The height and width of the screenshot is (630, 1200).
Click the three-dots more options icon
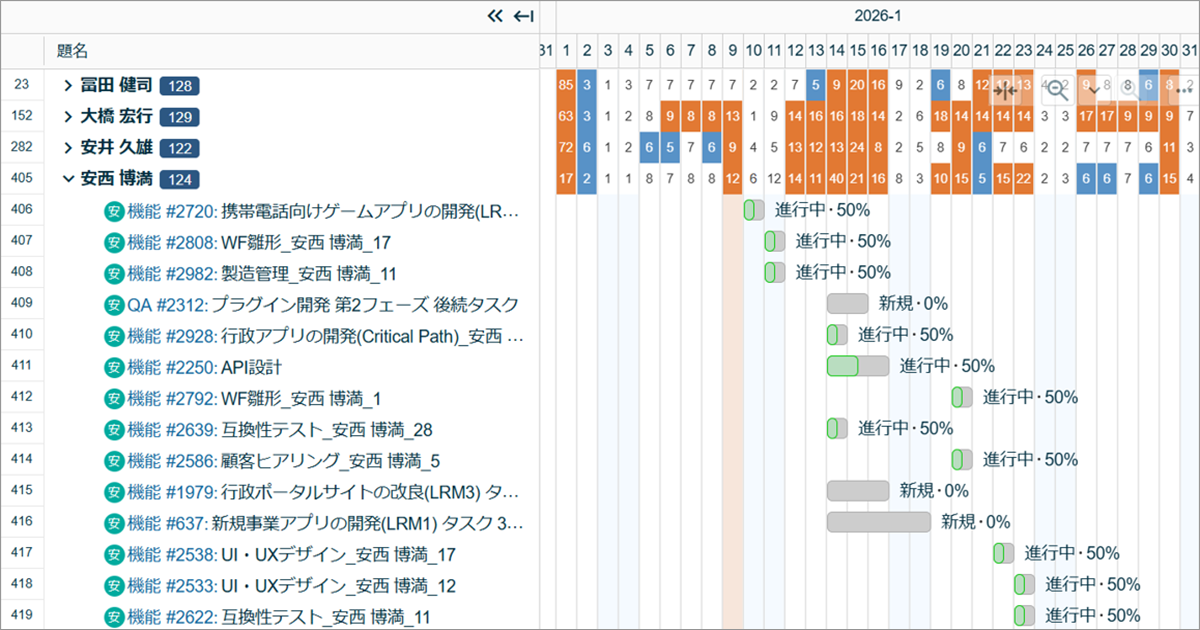point(1184,90)
